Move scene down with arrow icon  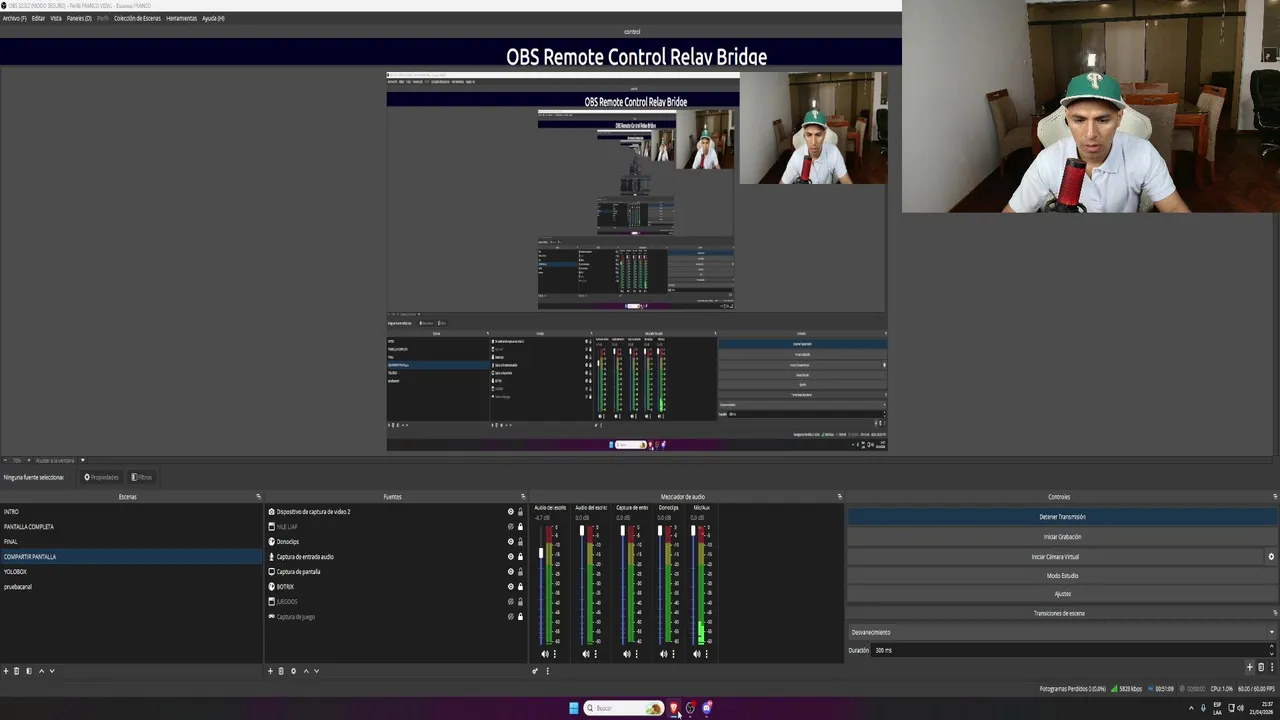point(52,671)
